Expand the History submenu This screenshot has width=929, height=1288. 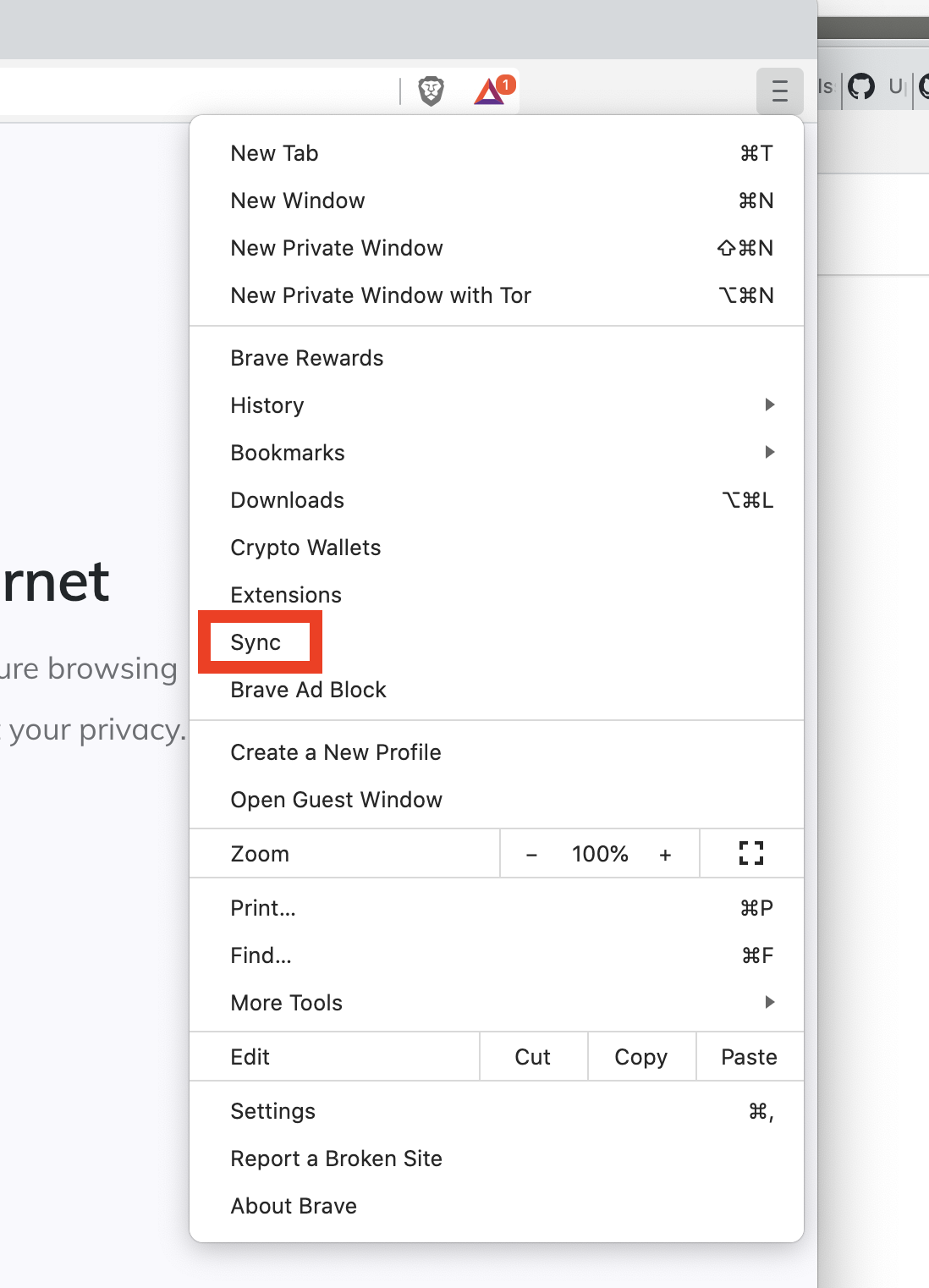pos(267,405)
